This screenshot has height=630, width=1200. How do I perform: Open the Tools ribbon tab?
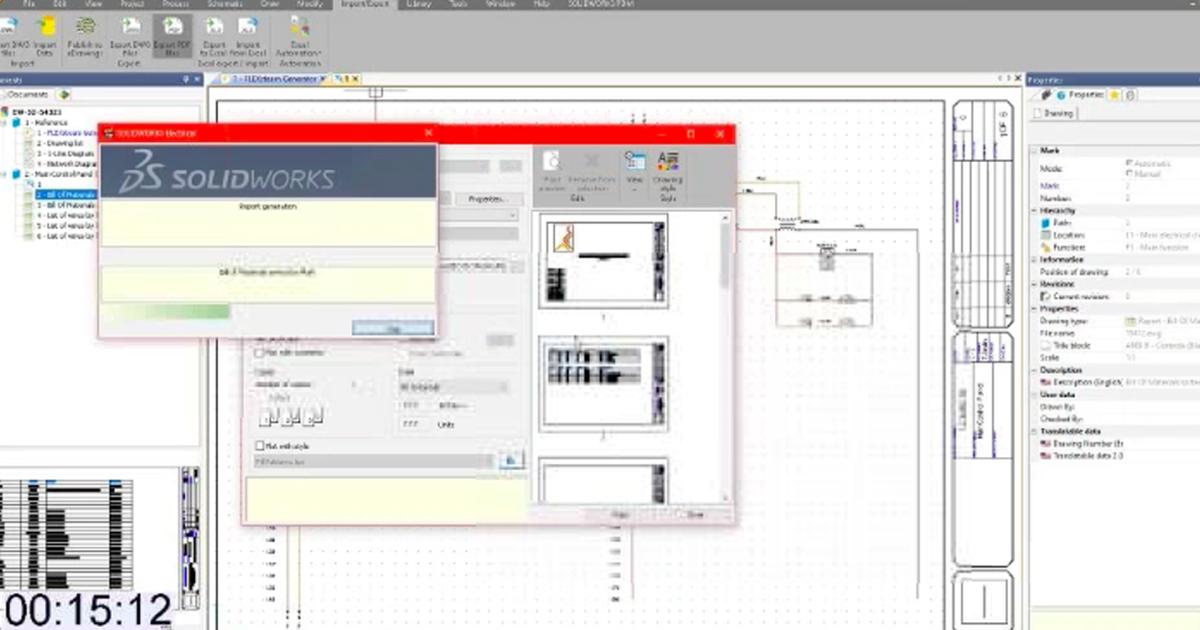[x=459, y=4]
